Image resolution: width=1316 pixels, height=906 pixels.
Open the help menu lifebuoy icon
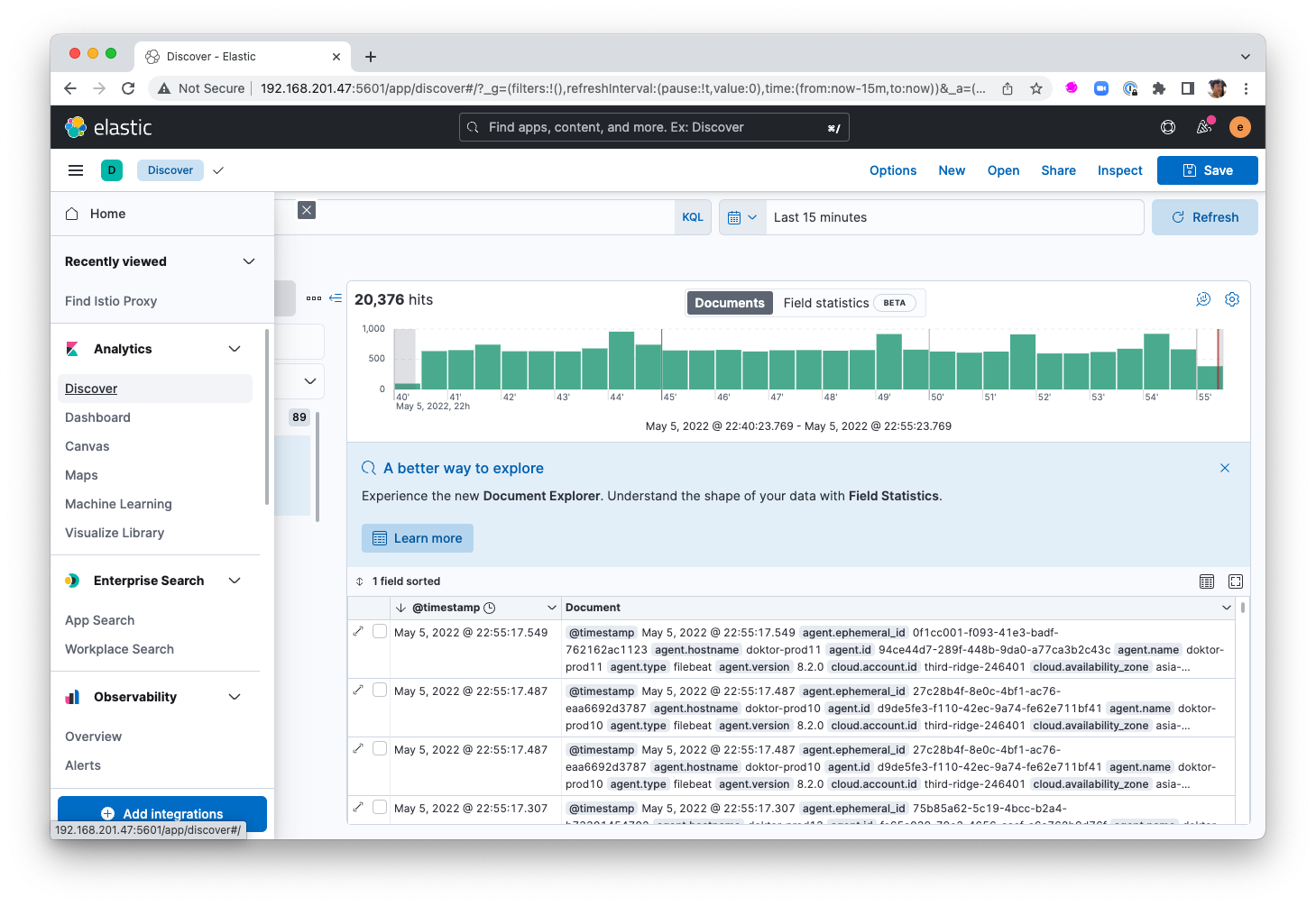tap(1168, 127)
